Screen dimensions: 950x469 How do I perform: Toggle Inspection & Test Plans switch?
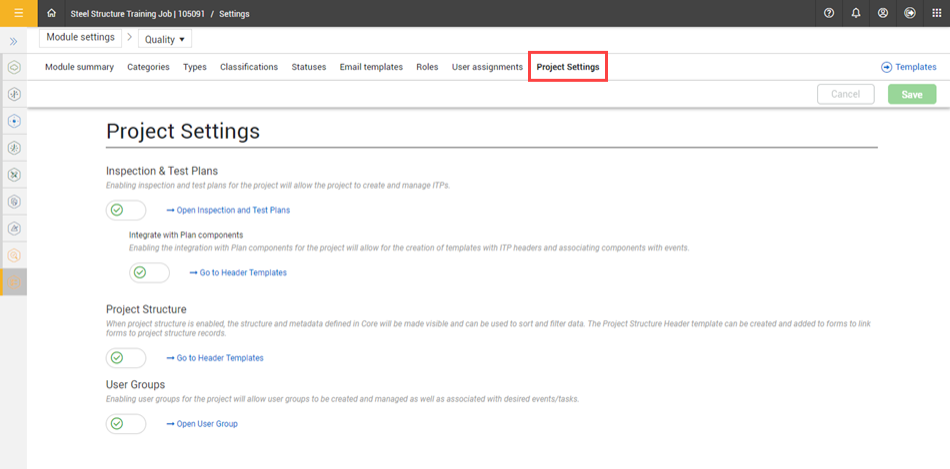click(x=126, y=210)
